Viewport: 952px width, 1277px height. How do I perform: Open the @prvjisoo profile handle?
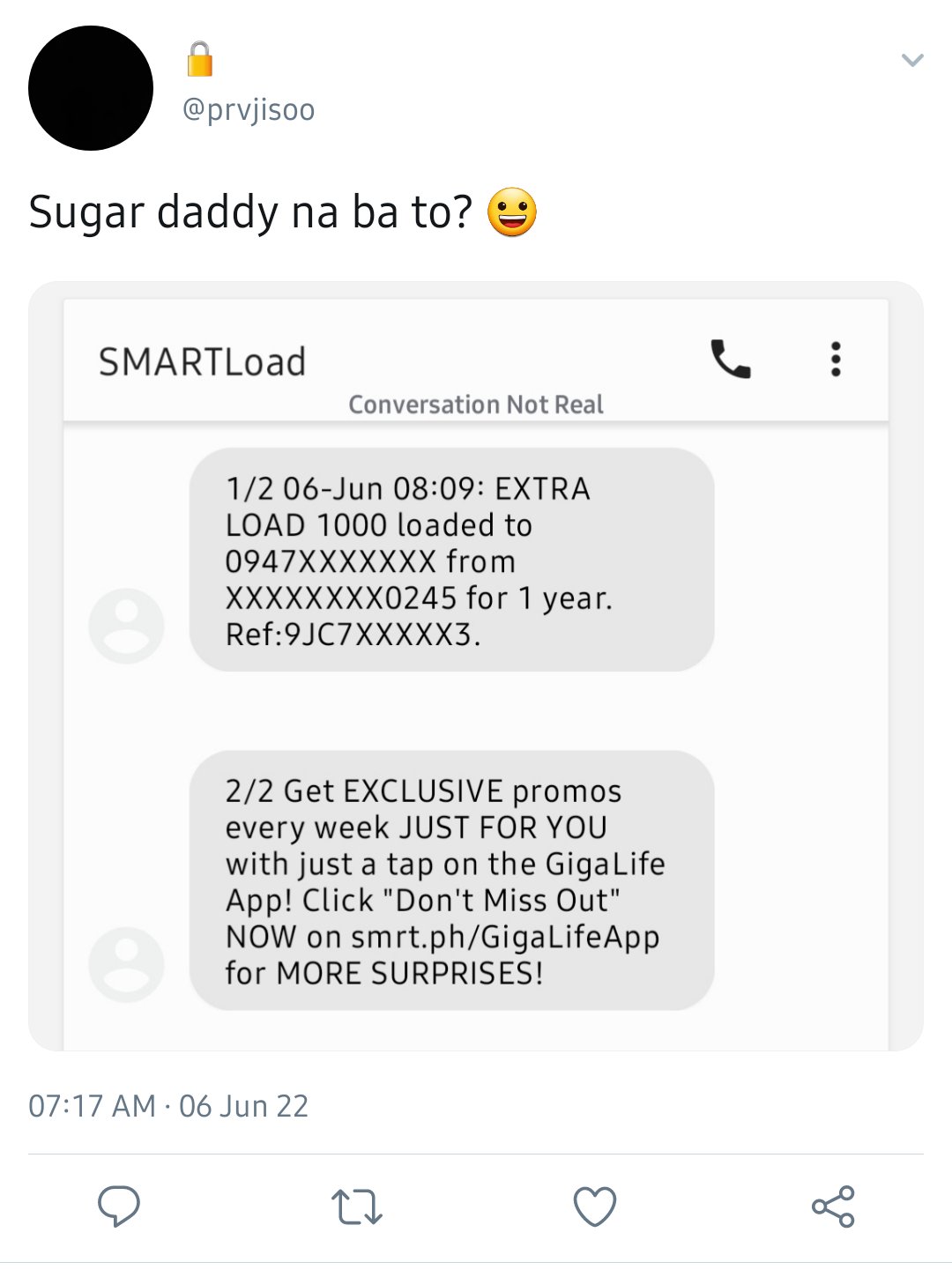248,110
